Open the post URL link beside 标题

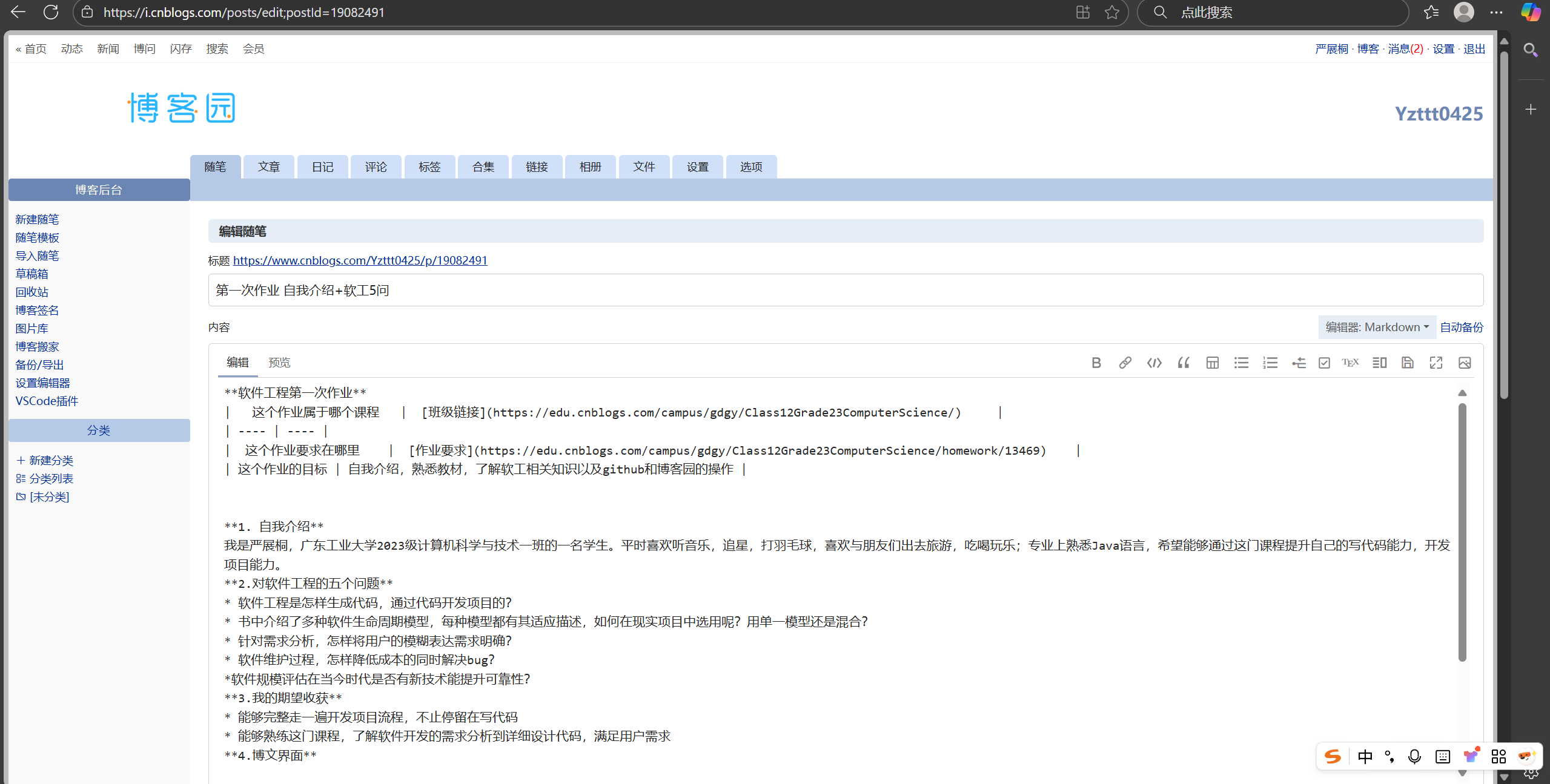[x=360, y=260]
